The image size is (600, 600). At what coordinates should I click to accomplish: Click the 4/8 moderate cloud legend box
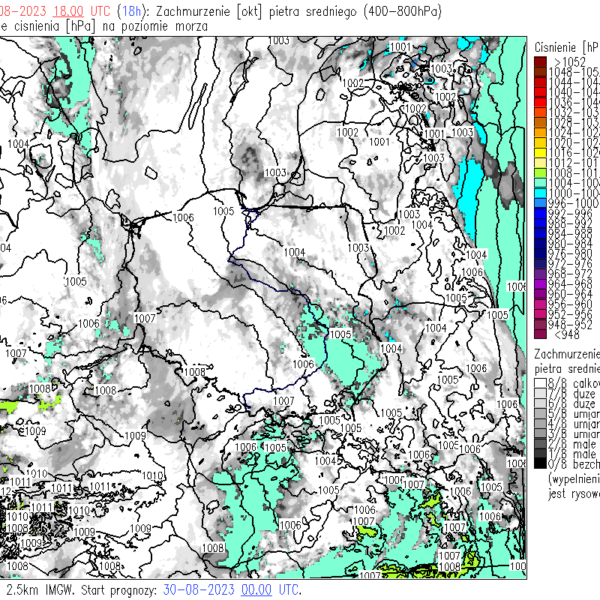click(x=540, y=424)
